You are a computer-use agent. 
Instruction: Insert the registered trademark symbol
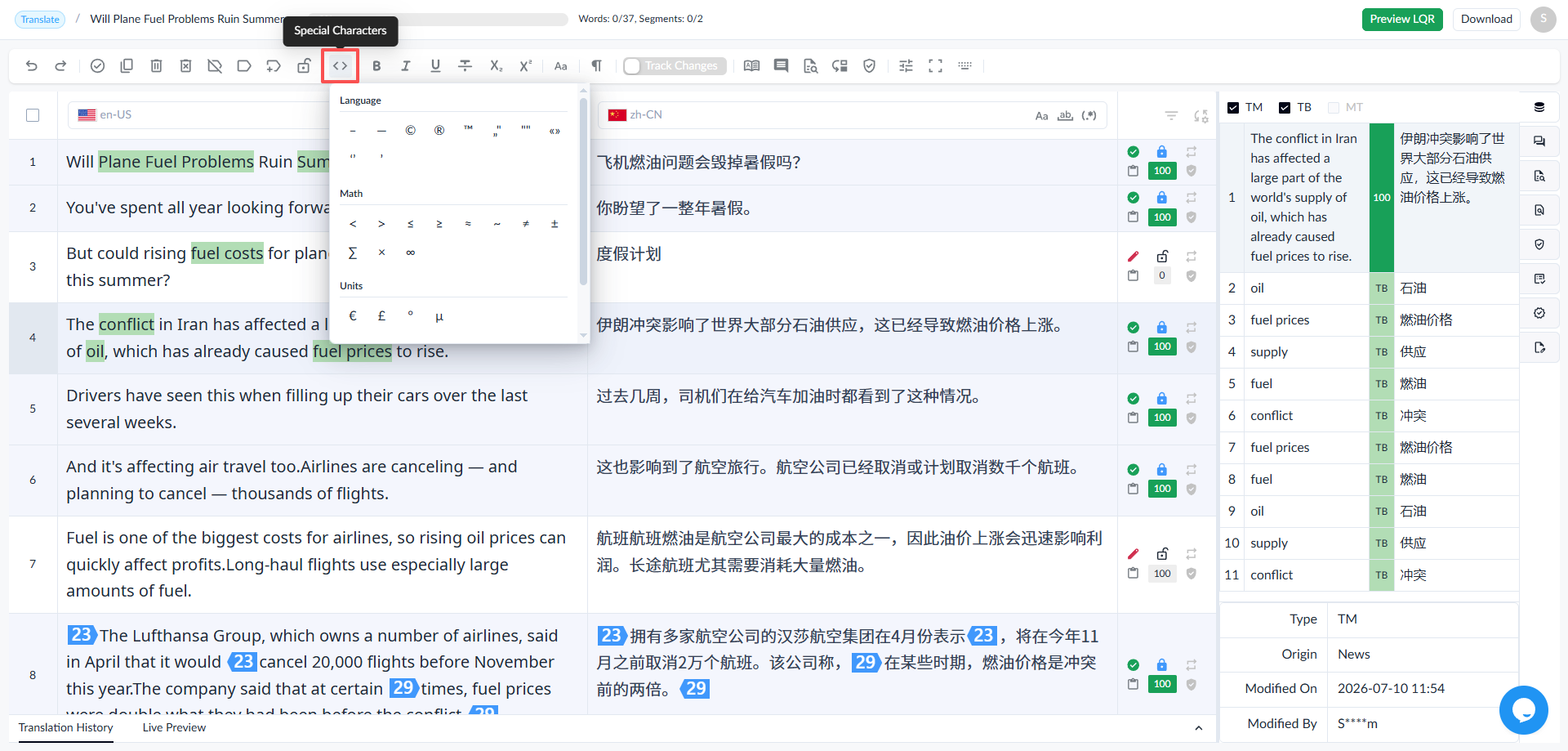[x=439, y=131]
